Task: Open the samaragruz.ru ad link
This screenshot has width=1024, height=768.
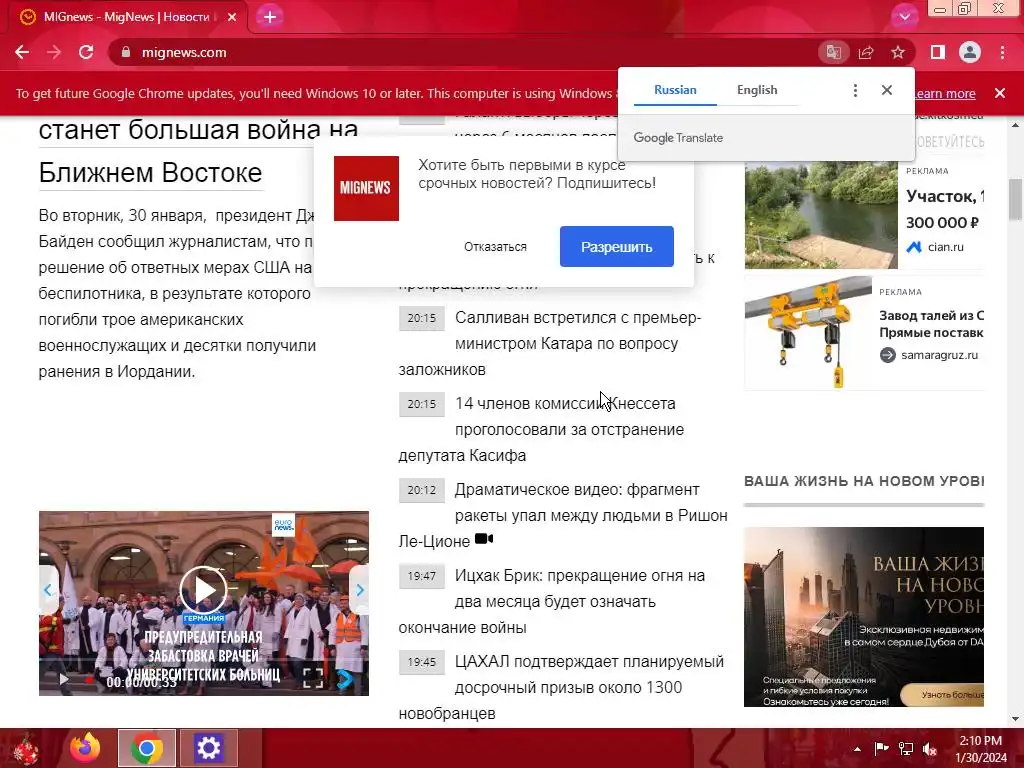Action: point(939,355)
